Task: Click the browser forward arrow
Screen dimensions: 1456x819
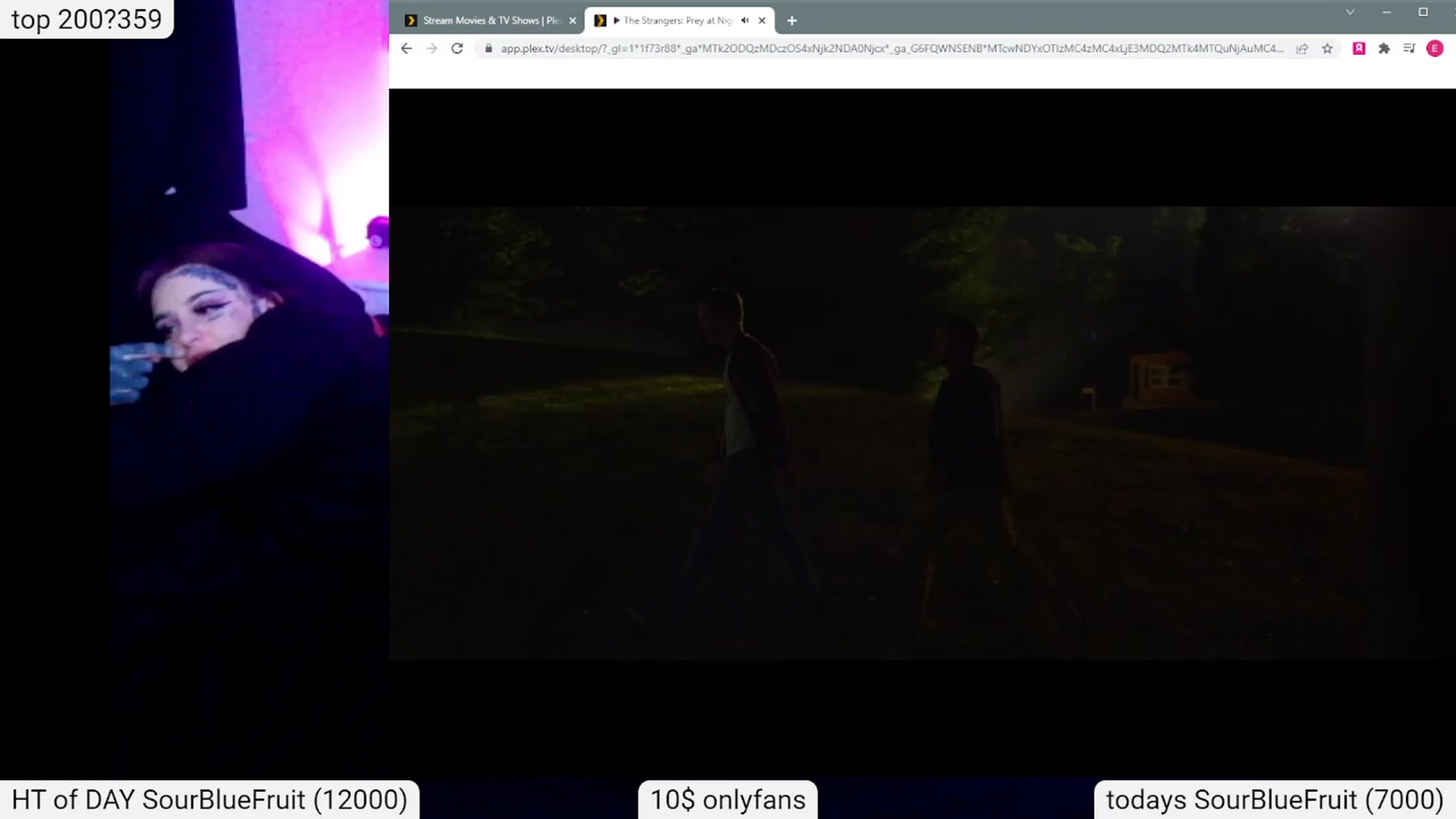Action: tap(431, 49)
